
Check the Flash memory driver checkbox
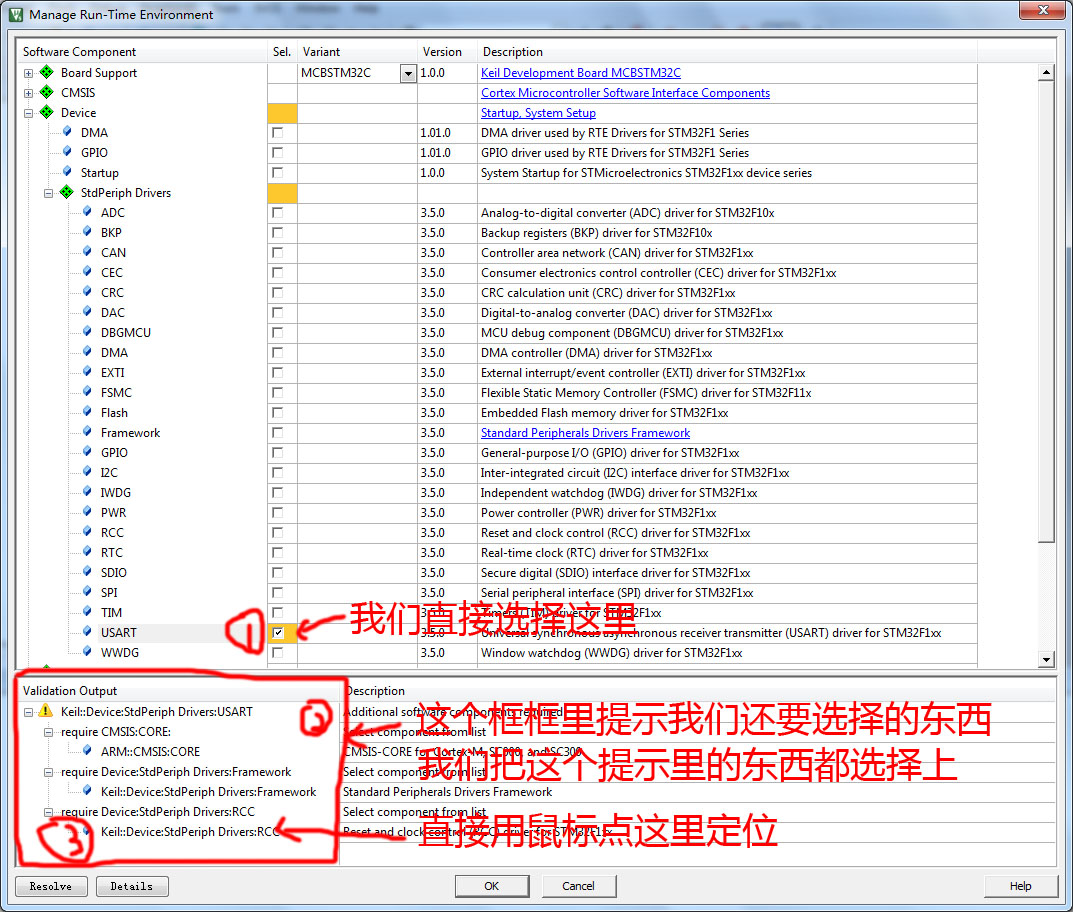(277, 413)
